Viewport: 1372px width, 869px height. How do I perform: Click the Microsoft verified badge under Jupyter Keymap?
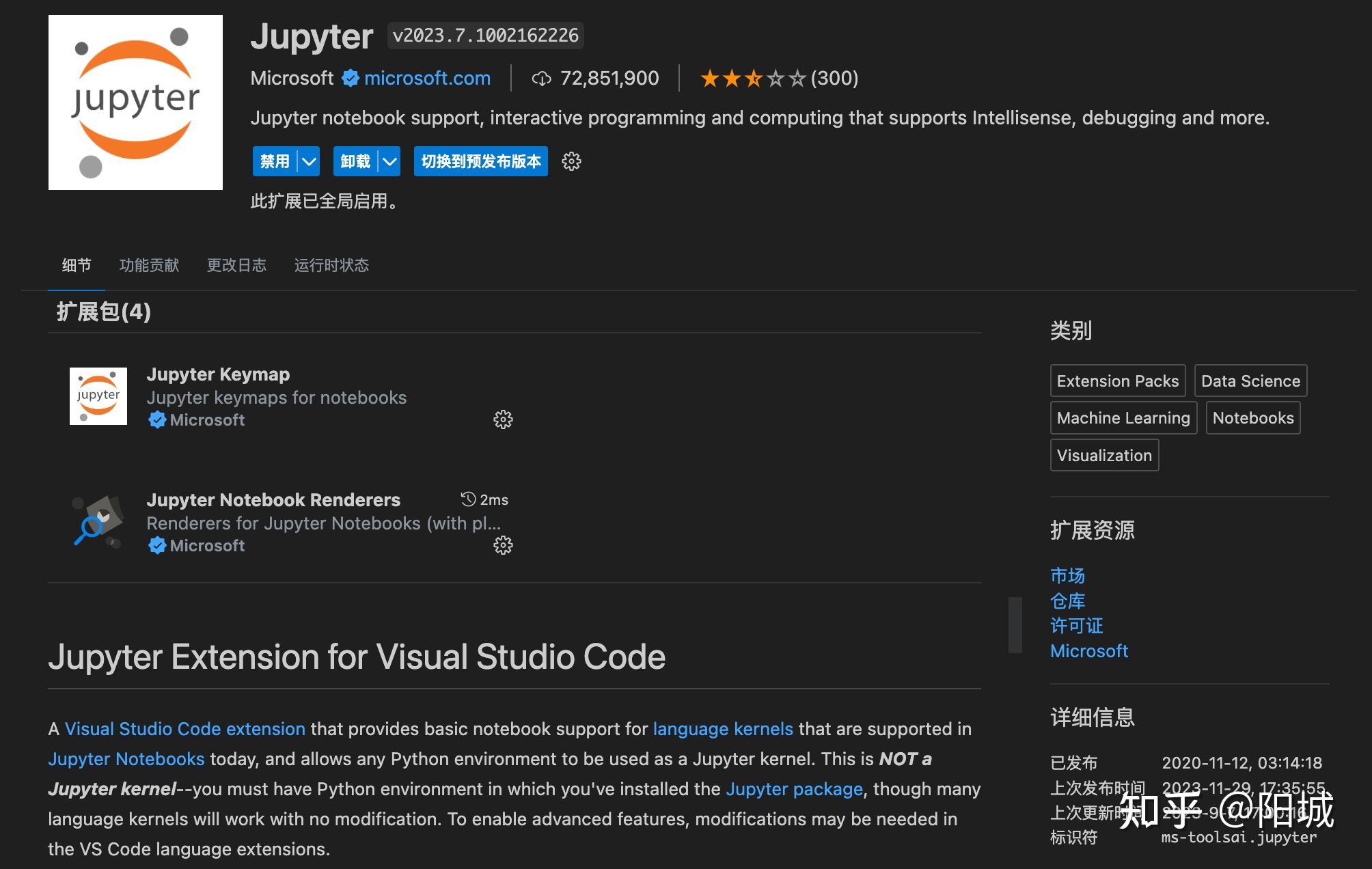158,419
